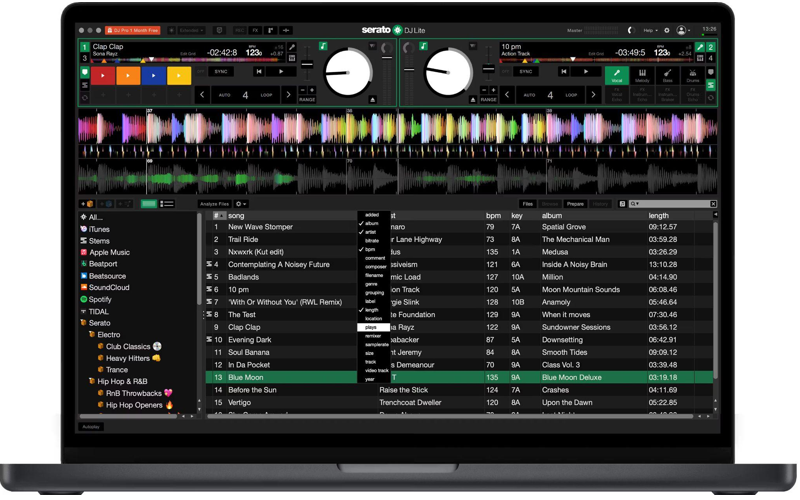Screen dimensions: 800x500
Task: Select the highlighted plays column option
Action: (373, 328)
